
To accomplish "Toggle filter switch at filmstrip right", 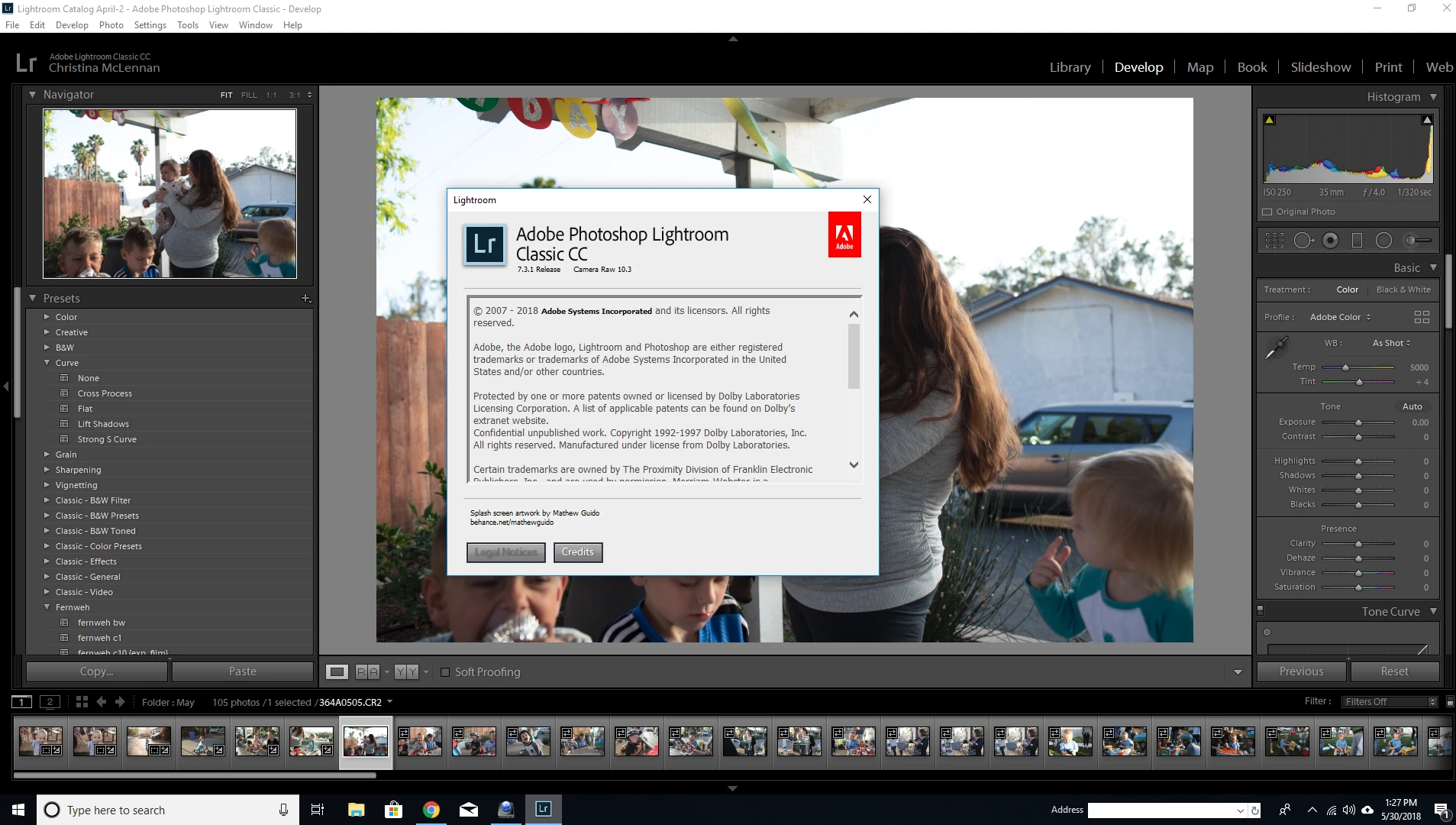I will click(1450, 702).
